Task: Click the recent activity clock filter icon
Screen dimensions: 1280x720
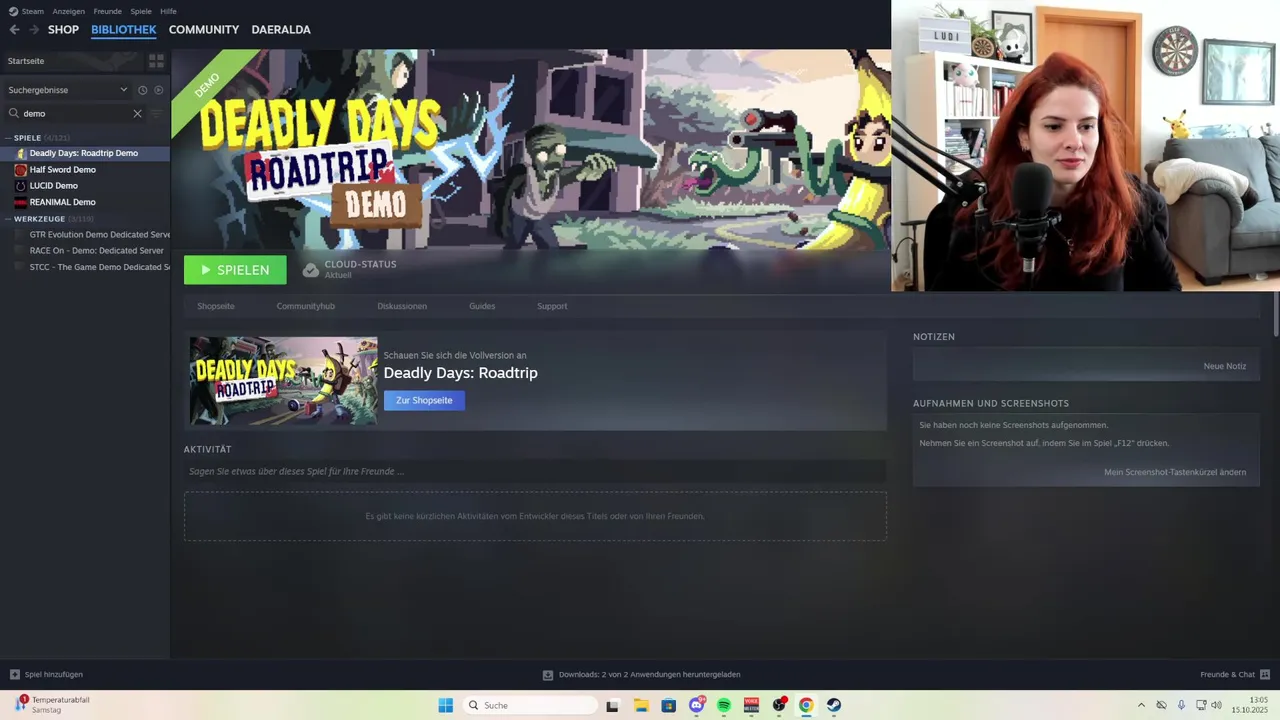Action: [x=142, y=90]
